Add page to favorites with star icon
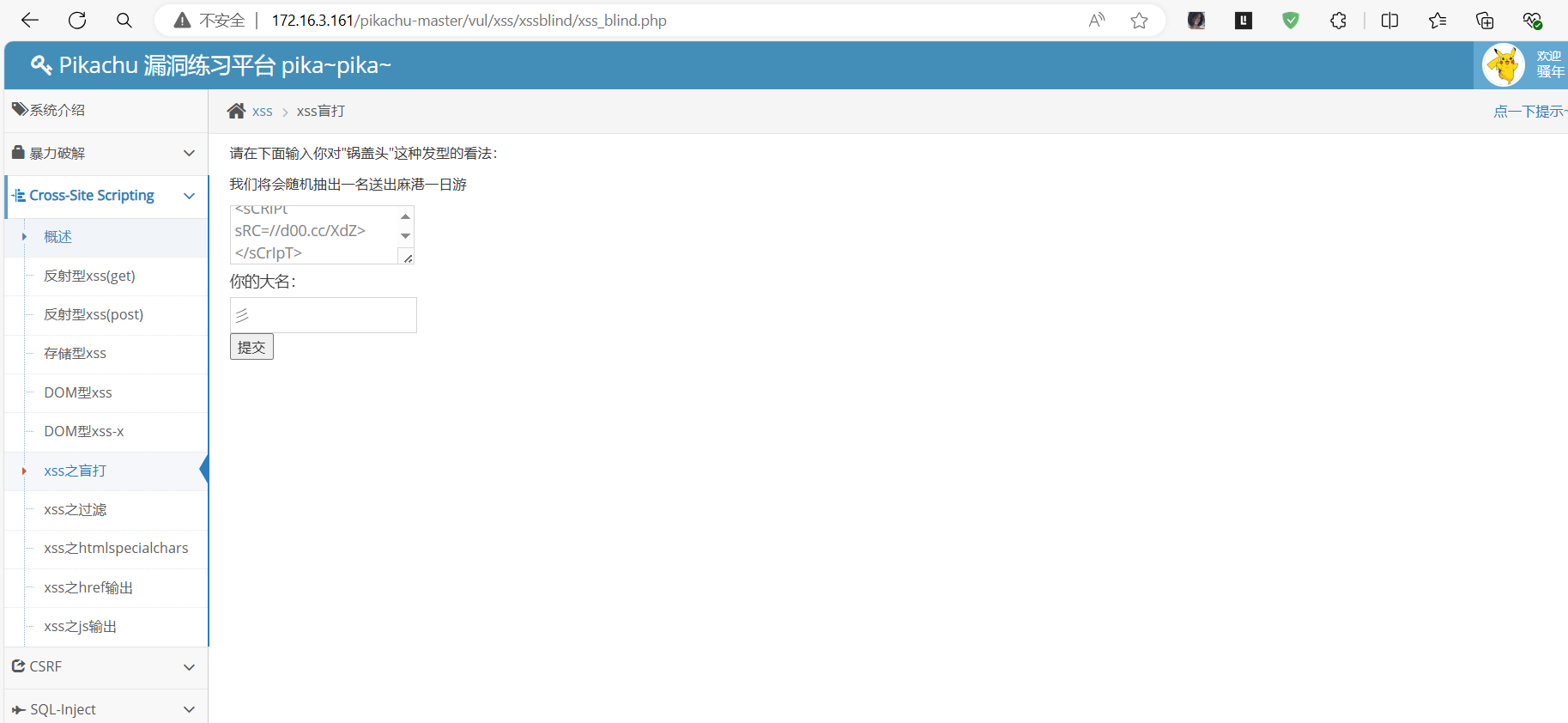Screen dimensions: 1568x723 (1139, 21)
